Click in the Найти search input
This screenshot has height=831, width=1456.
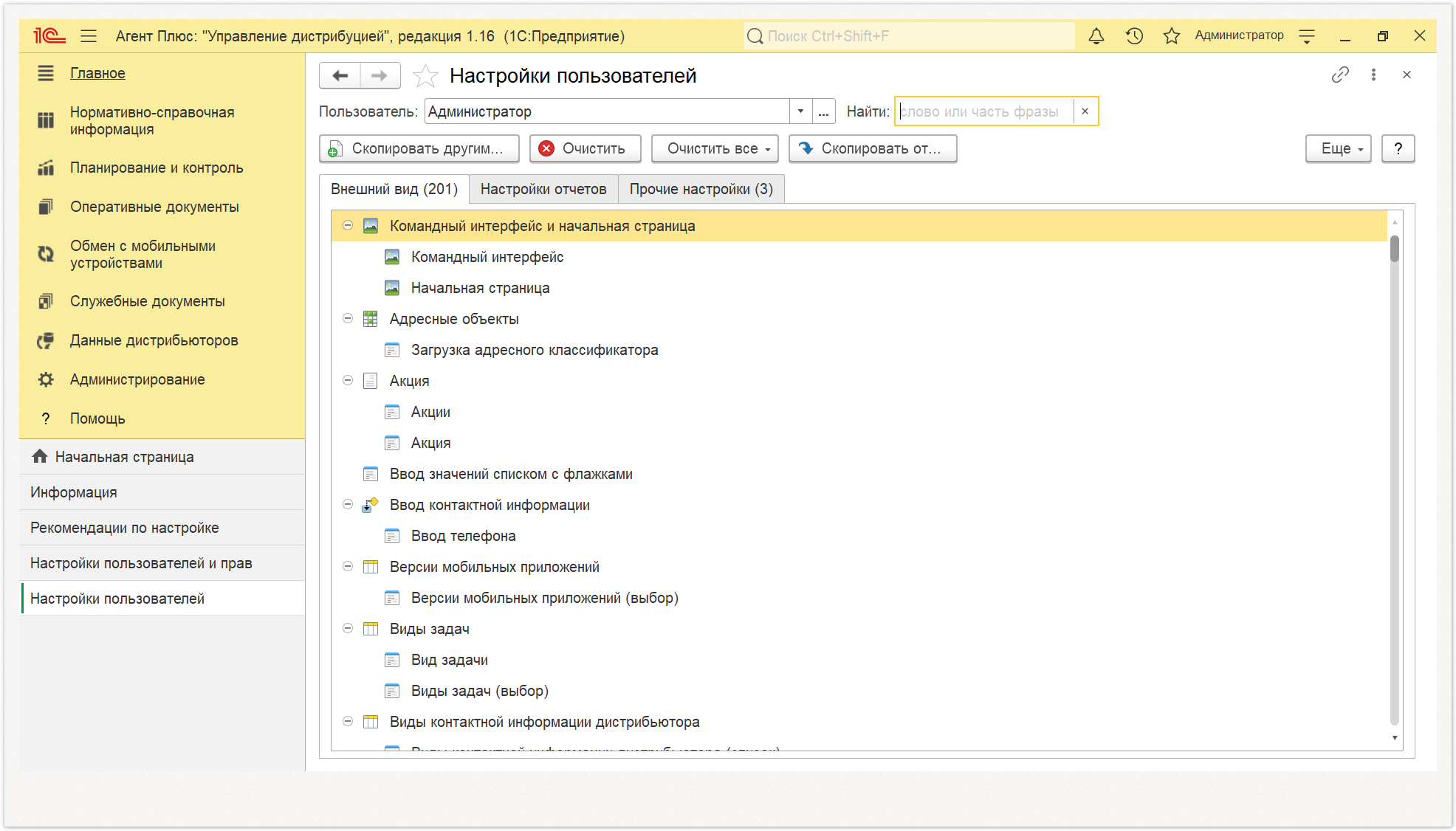coord(984,111)
